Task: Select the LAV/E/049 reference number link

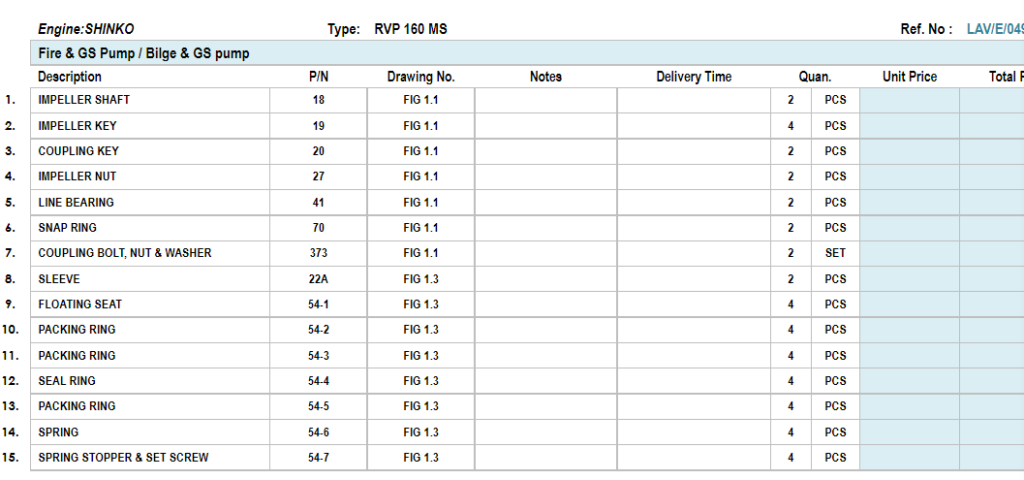Action: (x=994, y=29)
